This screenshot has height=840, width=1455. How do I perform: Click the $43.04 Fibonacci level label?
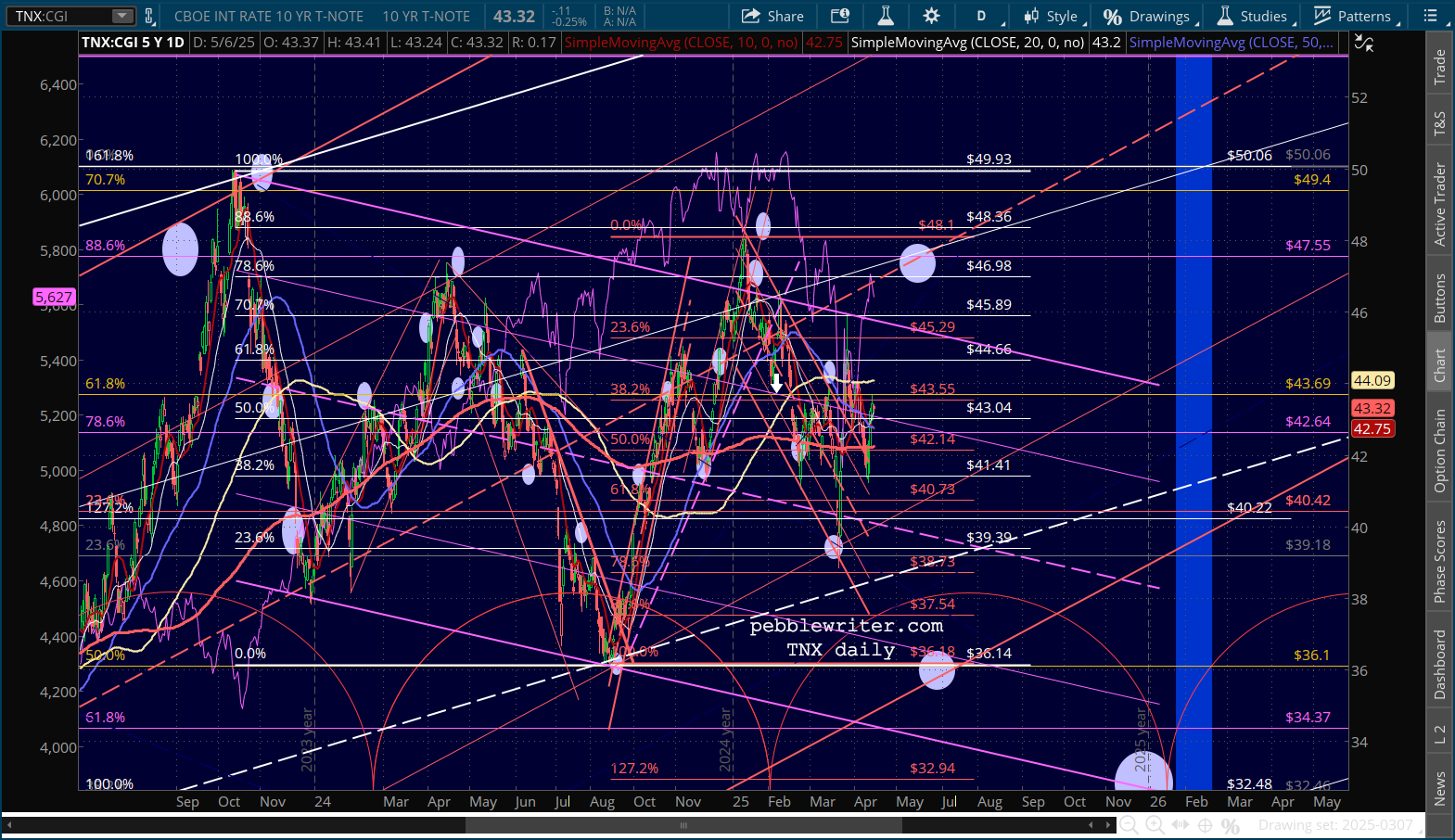click(989, 408)
